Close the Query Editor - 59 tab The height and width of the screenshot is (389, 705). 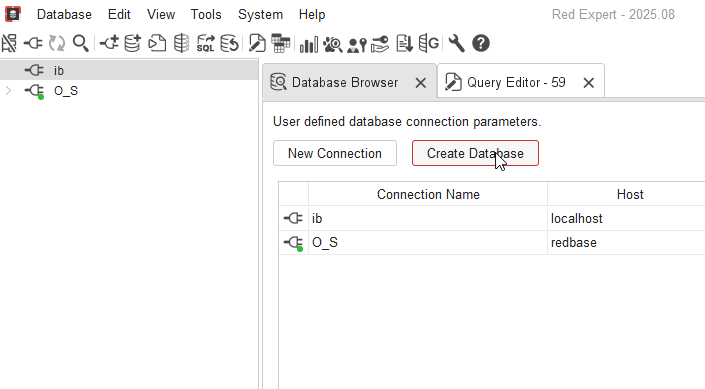coord(589,83)
